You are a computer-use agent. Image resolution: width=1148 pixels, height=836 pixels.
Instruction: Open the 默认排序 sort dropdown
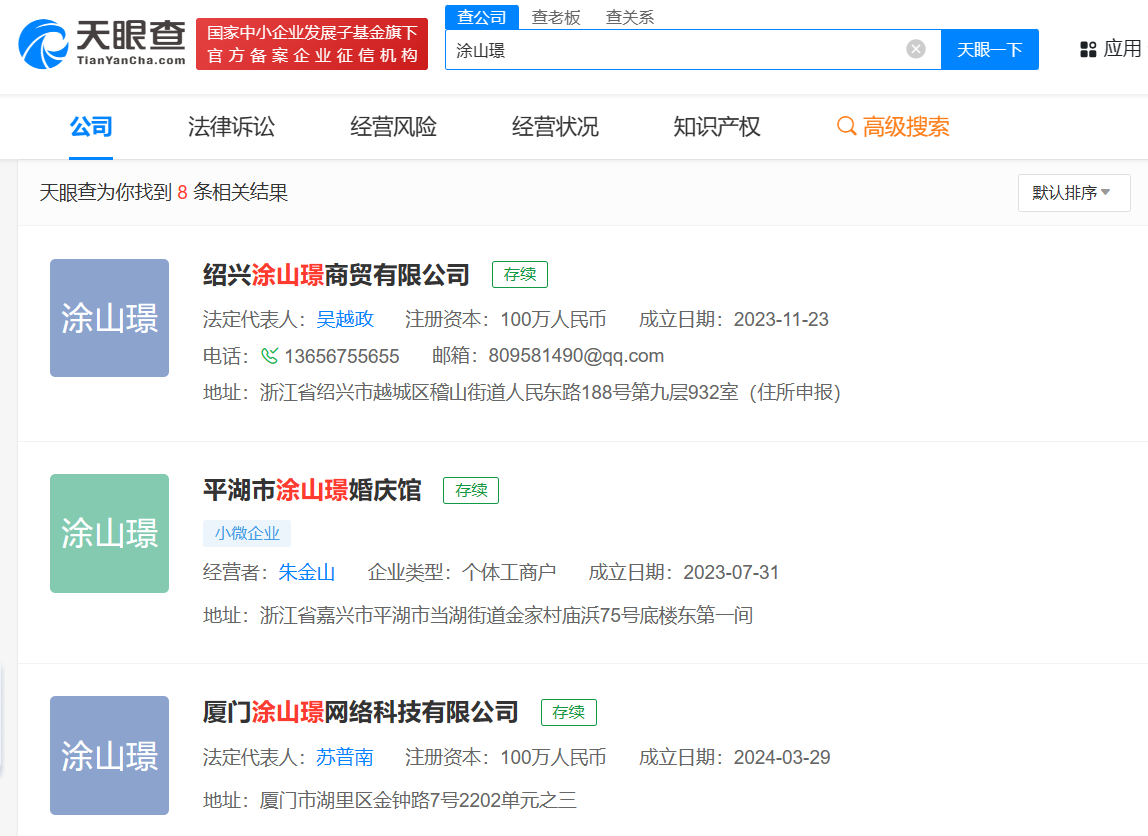[1073, 192]
